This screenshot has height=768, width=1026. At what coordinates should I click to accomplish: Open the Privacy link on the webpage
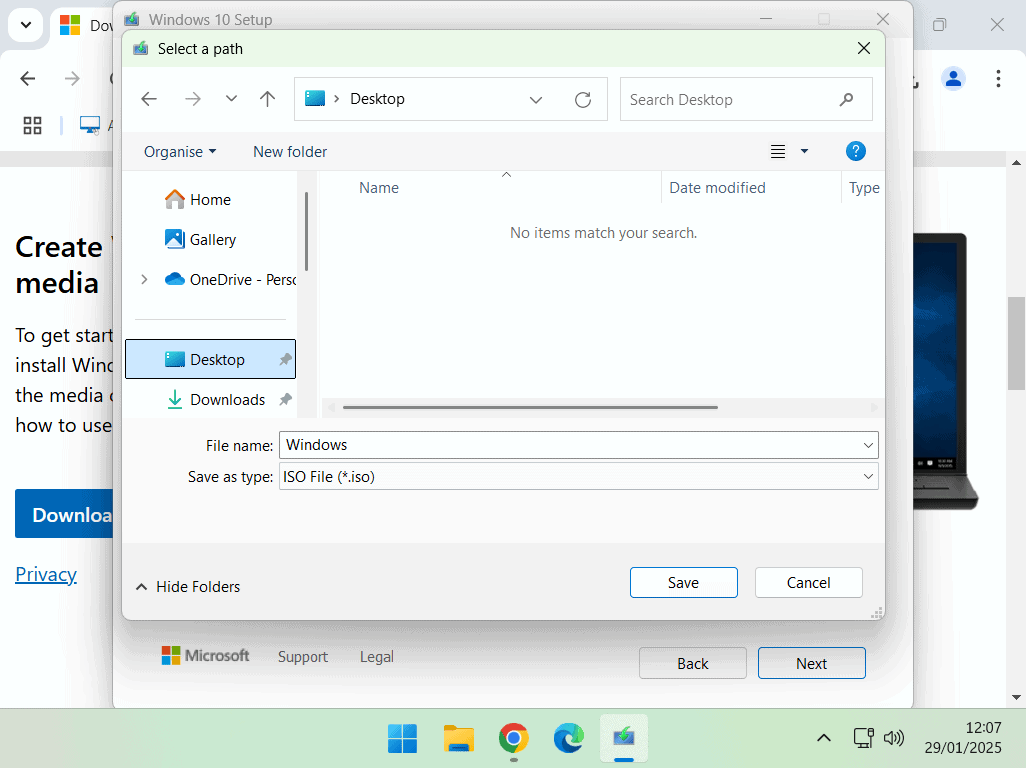click(x=46, y=574)
